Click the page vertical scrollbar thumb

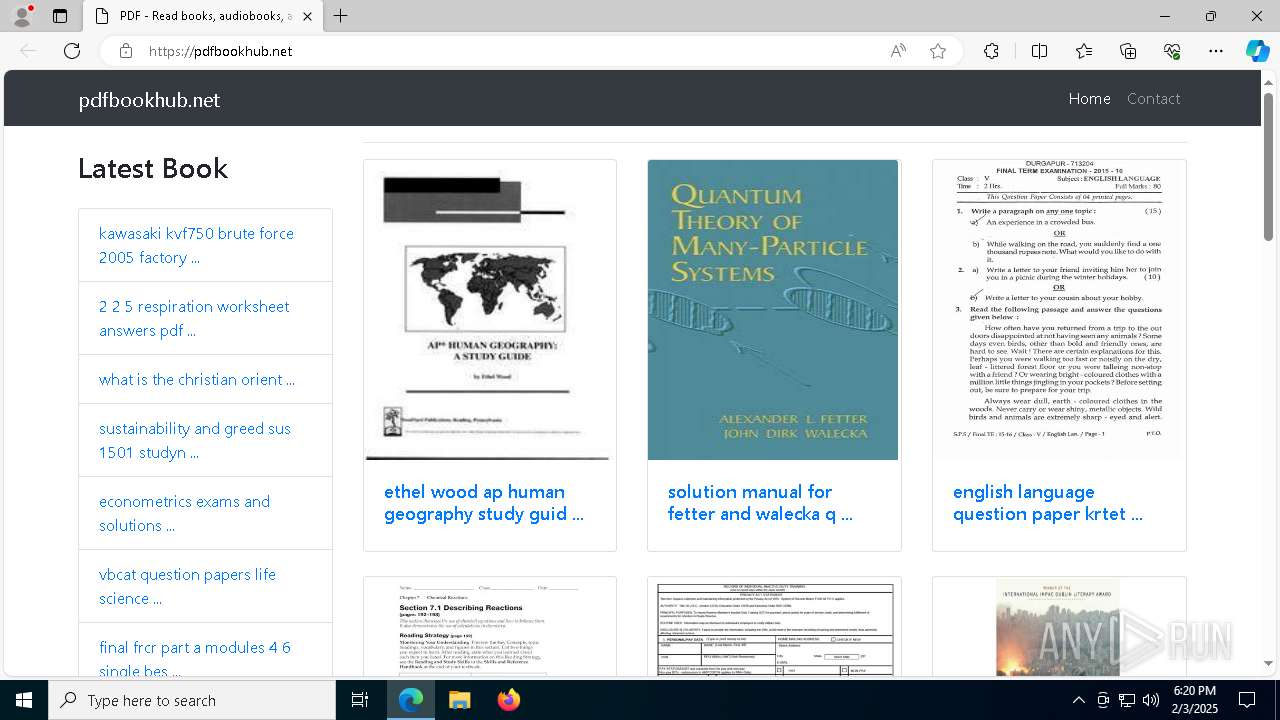pos(1268,167)
